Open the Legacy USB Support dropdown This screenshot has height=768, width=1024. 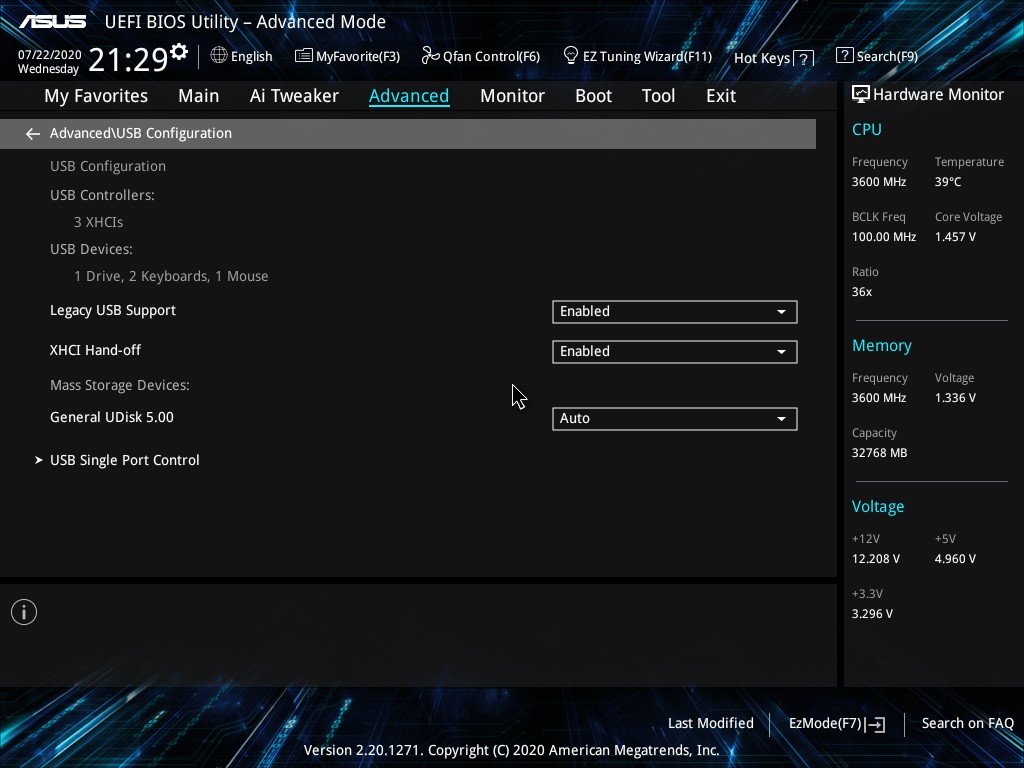click(674, 312)
